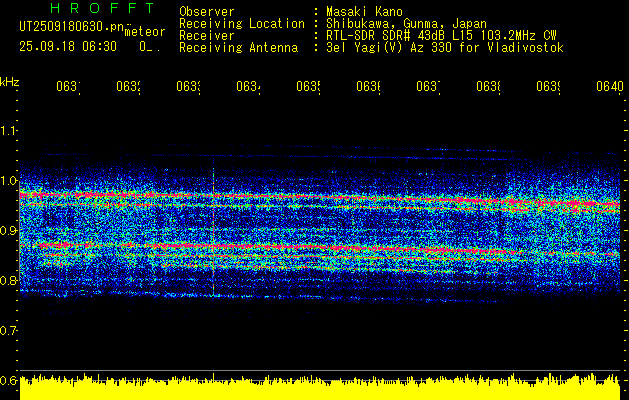629x400 pixels.
Task: Click the 'Receiving Location' field label
Action: point(242,24)
